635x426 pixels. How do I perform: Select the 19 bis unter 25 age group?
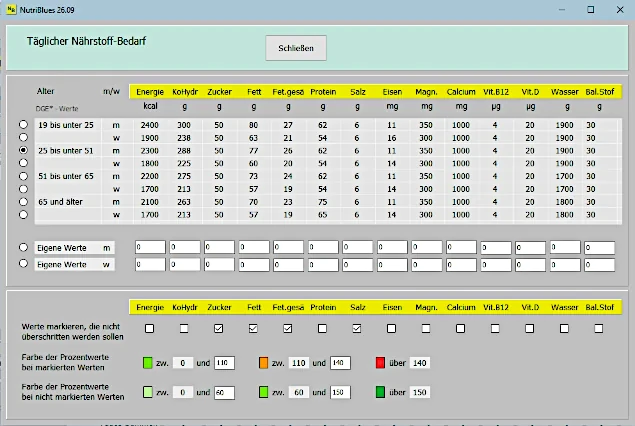[23, 124]
